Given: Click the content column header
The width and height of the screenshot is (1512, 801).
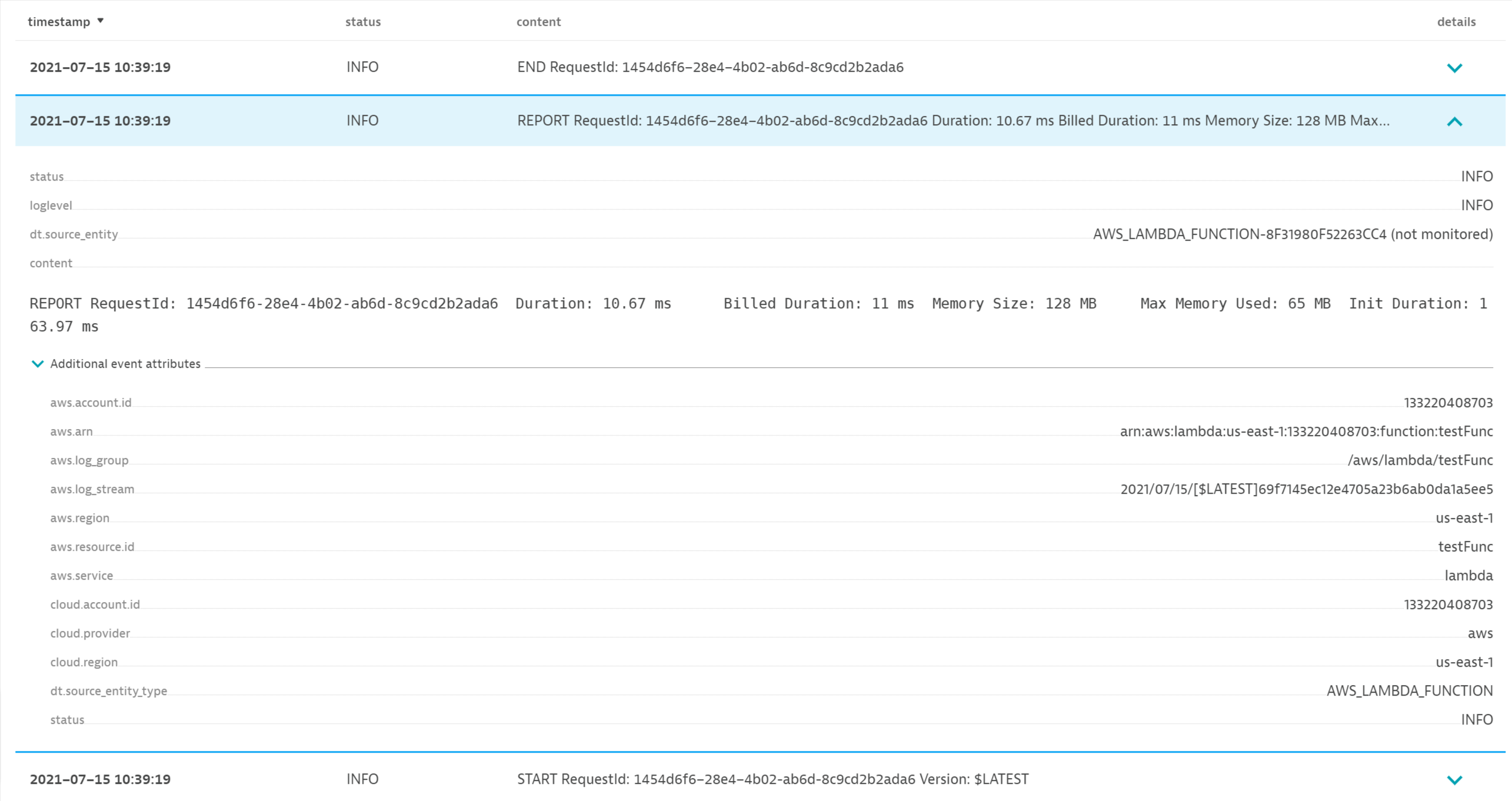Looking at the screenshot, I should [x=538, y=22].
